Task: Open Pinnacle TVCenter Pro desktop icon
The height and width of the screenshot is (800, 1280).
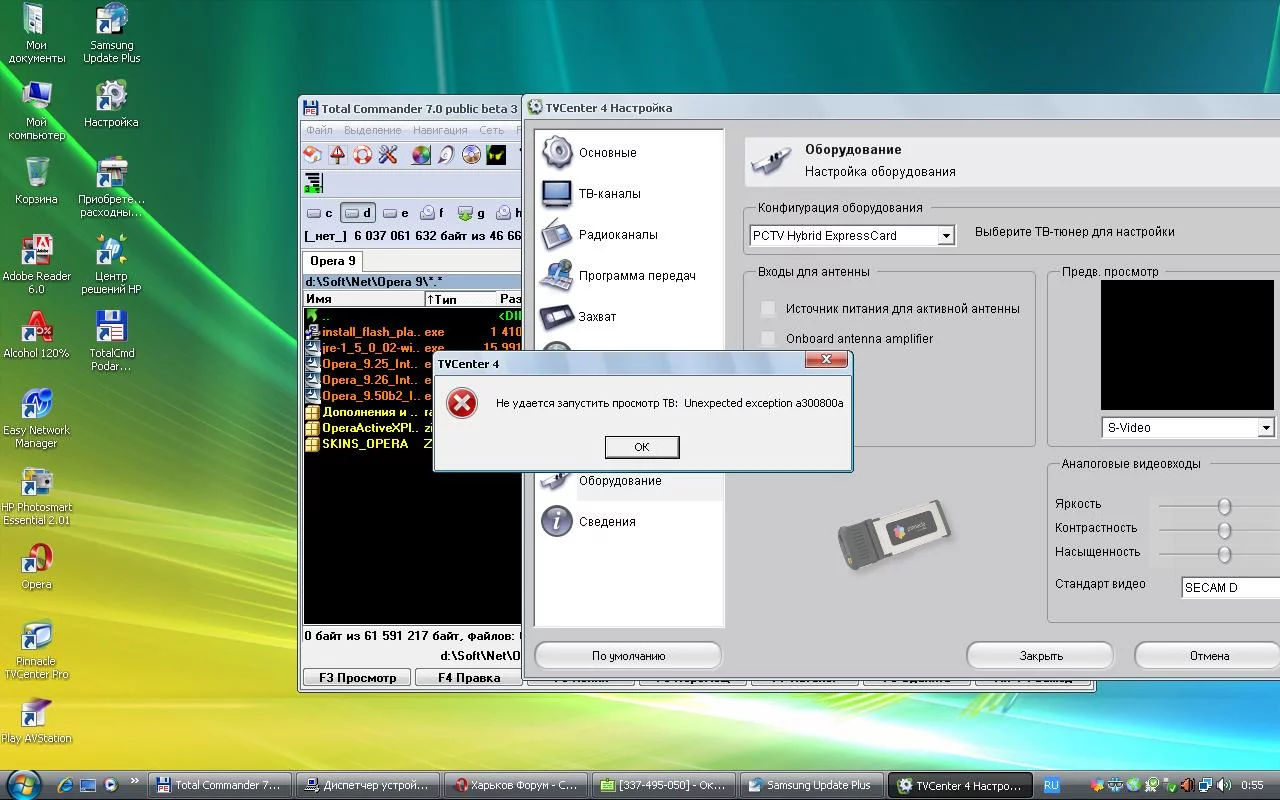Action: [36, 650]
